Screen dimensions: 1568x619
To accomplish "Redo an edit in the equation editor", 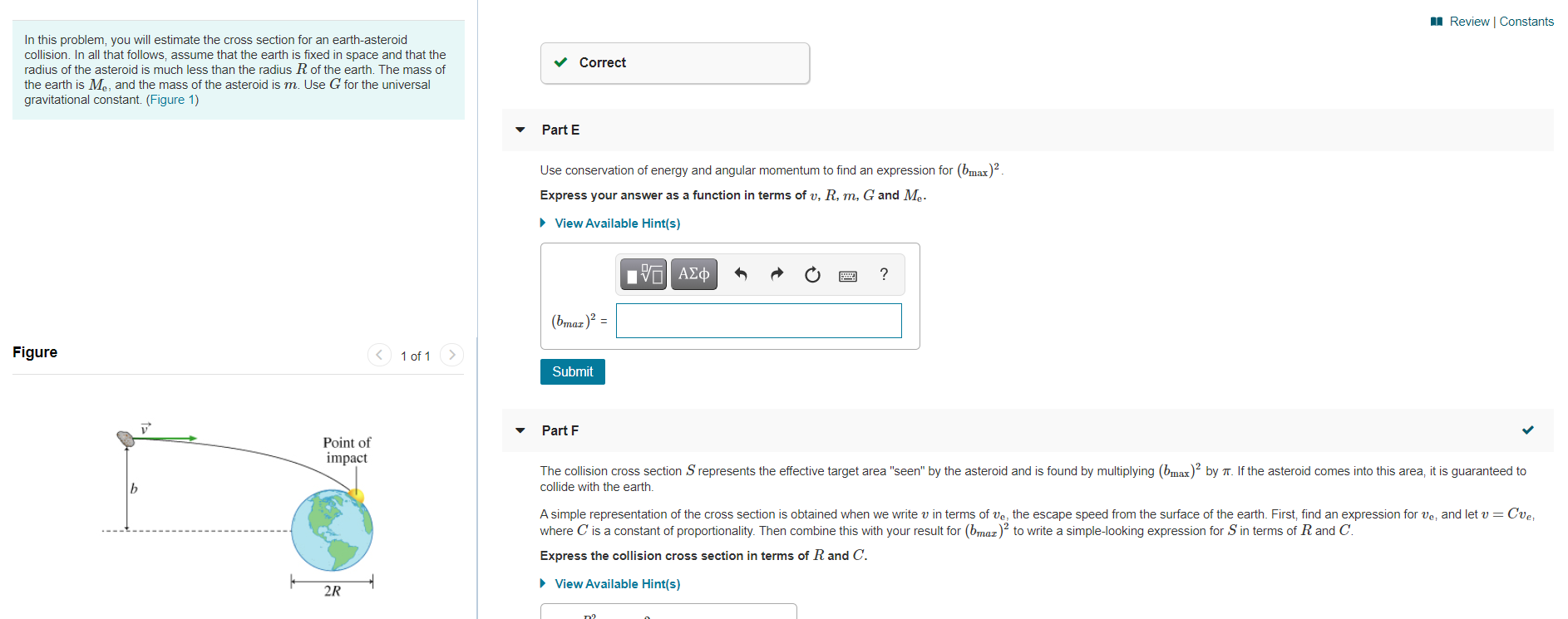I will [776, 274].
